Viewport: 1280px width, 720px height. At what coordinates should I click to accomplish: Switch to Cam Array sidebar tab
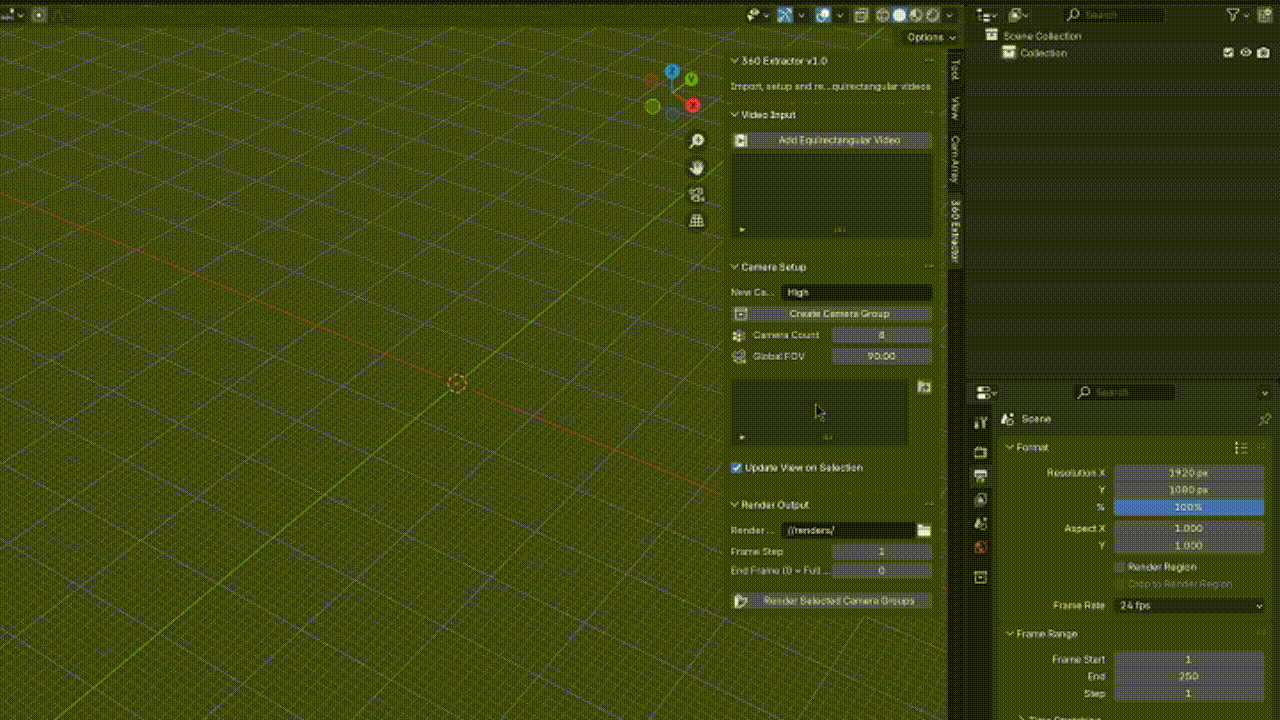pyautogui.click(x=955, y=160)
